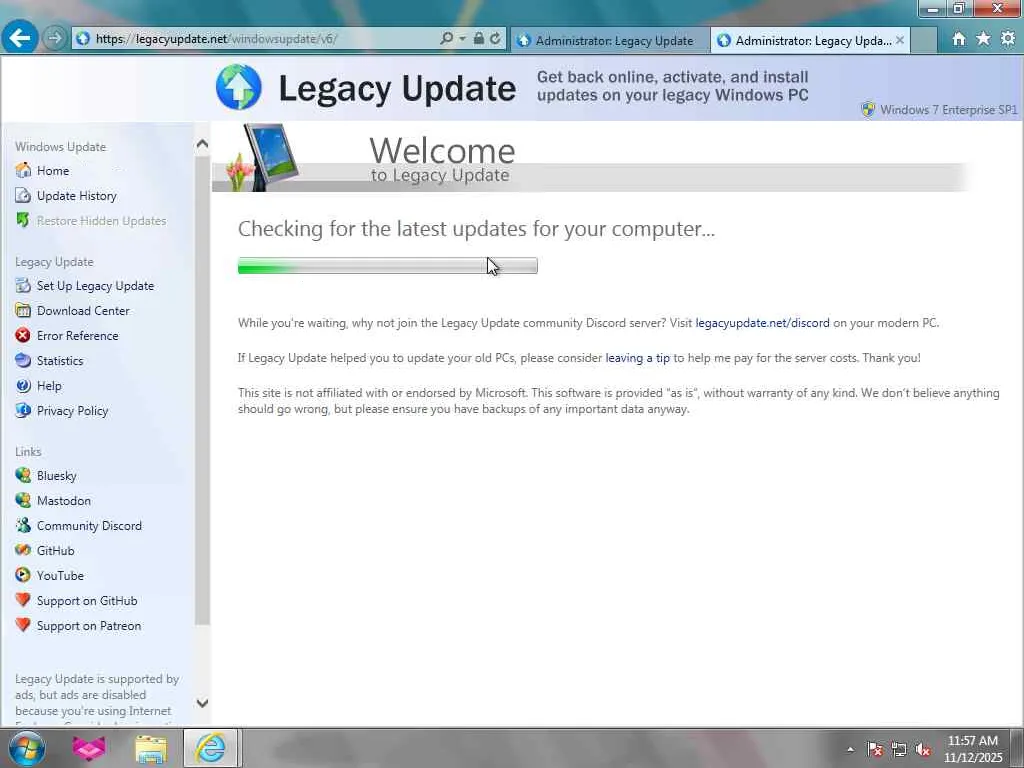Click the Home house icon in toolbar

959,39
